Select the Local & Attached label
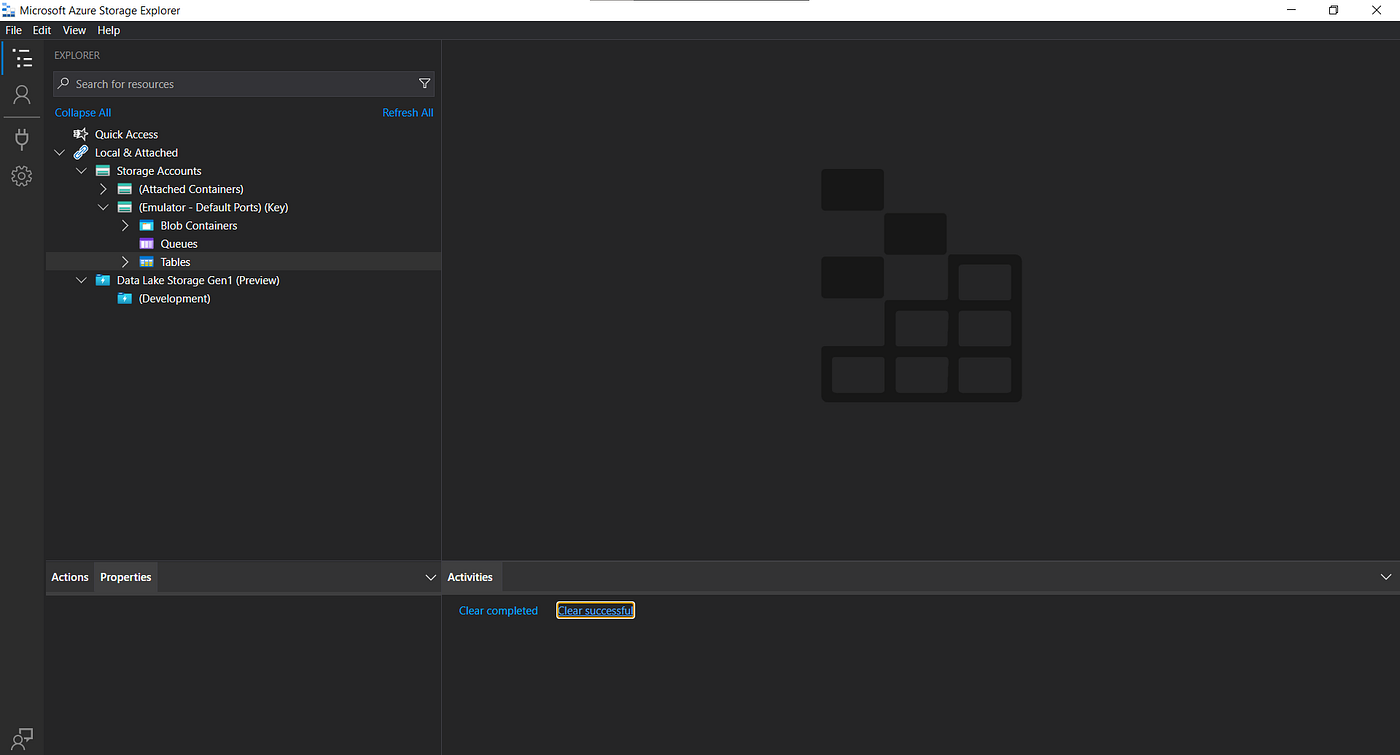This screenshot has width=1400, height=755. (136, 153)
